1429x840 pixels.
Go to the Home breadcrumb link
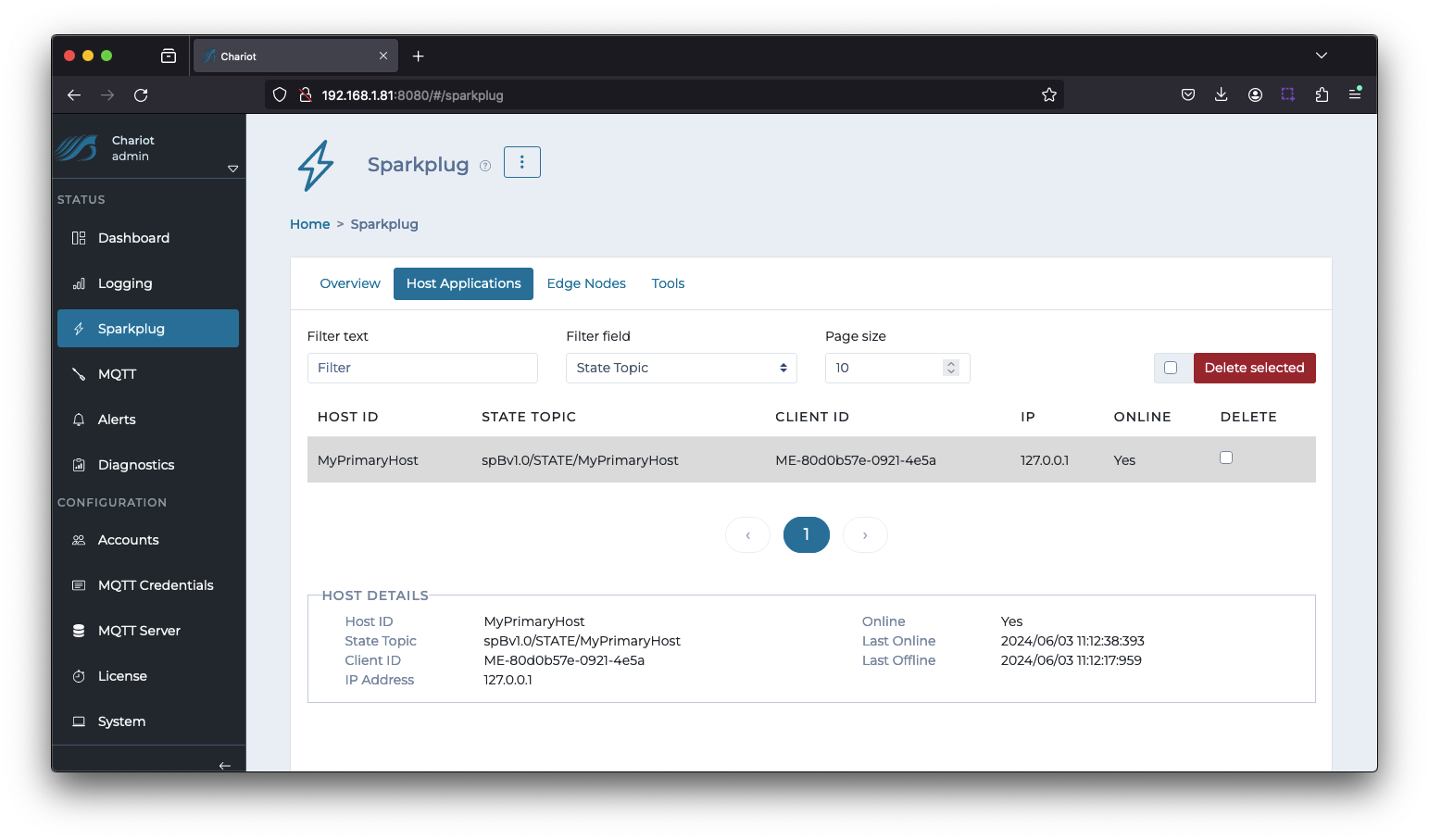tap(309, 224)
